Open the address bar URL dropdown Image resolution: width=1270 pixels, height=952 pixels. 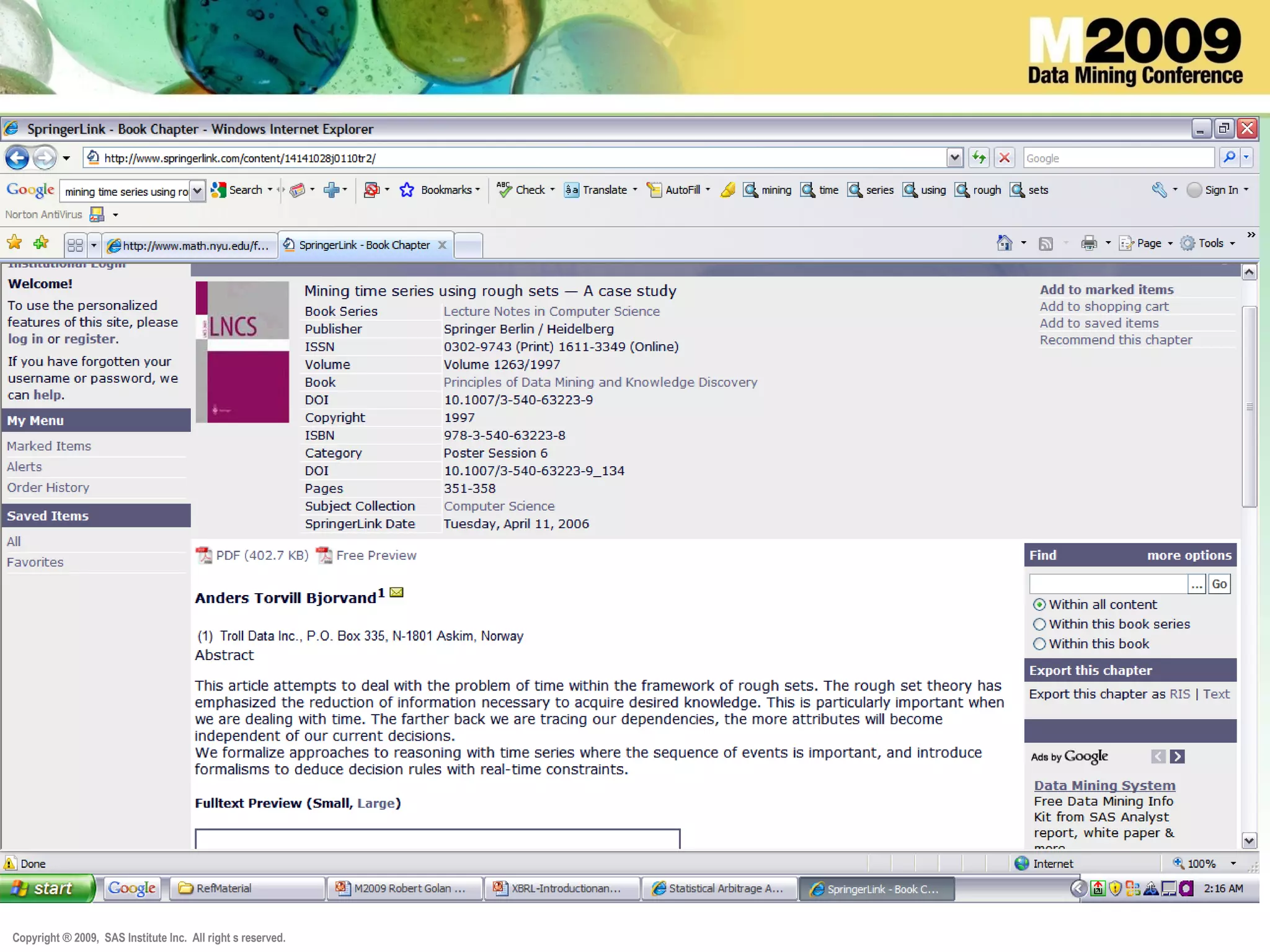click(954, 158)
